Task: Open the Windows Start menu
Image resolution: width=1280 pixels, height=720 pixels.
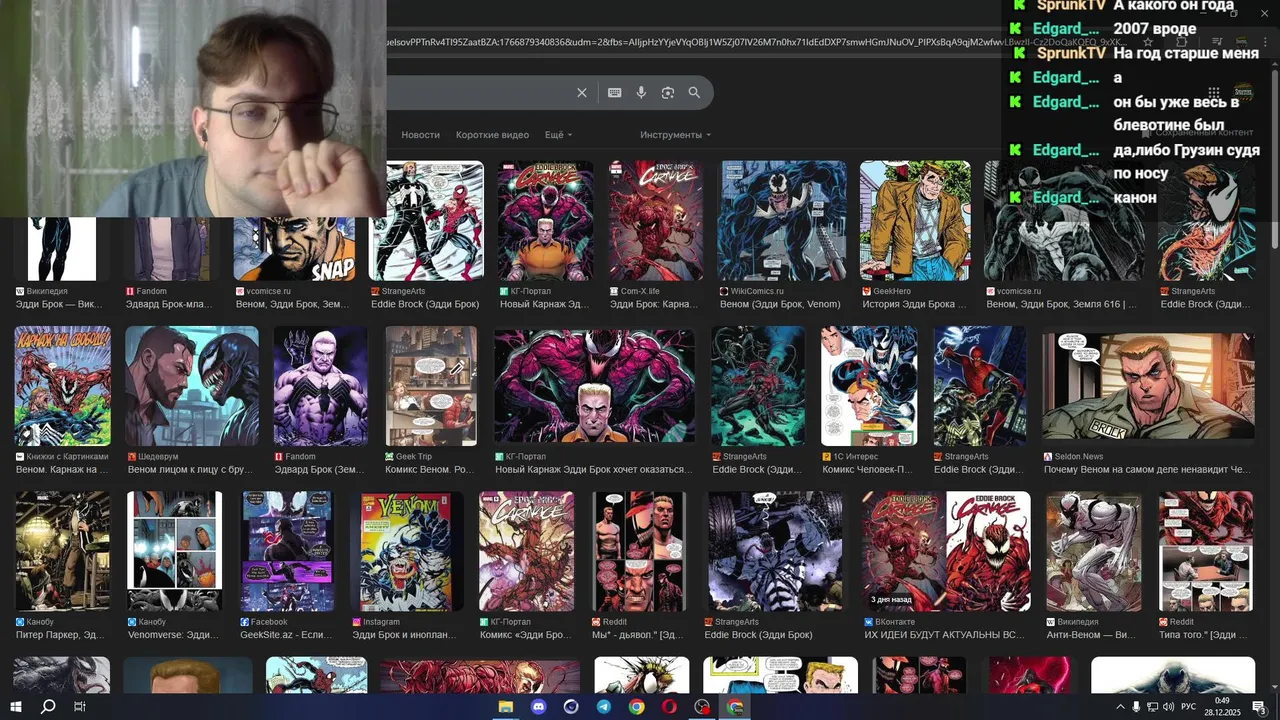Action: click(x=15, y=707)
